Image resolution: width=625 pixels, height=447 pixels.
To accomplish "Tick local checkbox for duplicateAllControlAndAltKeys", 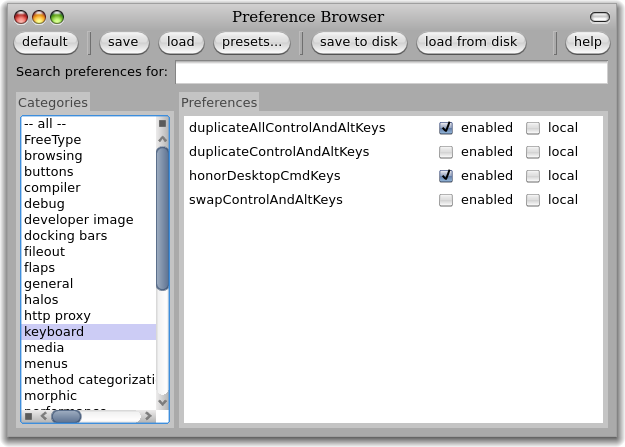I will (533, 128).
